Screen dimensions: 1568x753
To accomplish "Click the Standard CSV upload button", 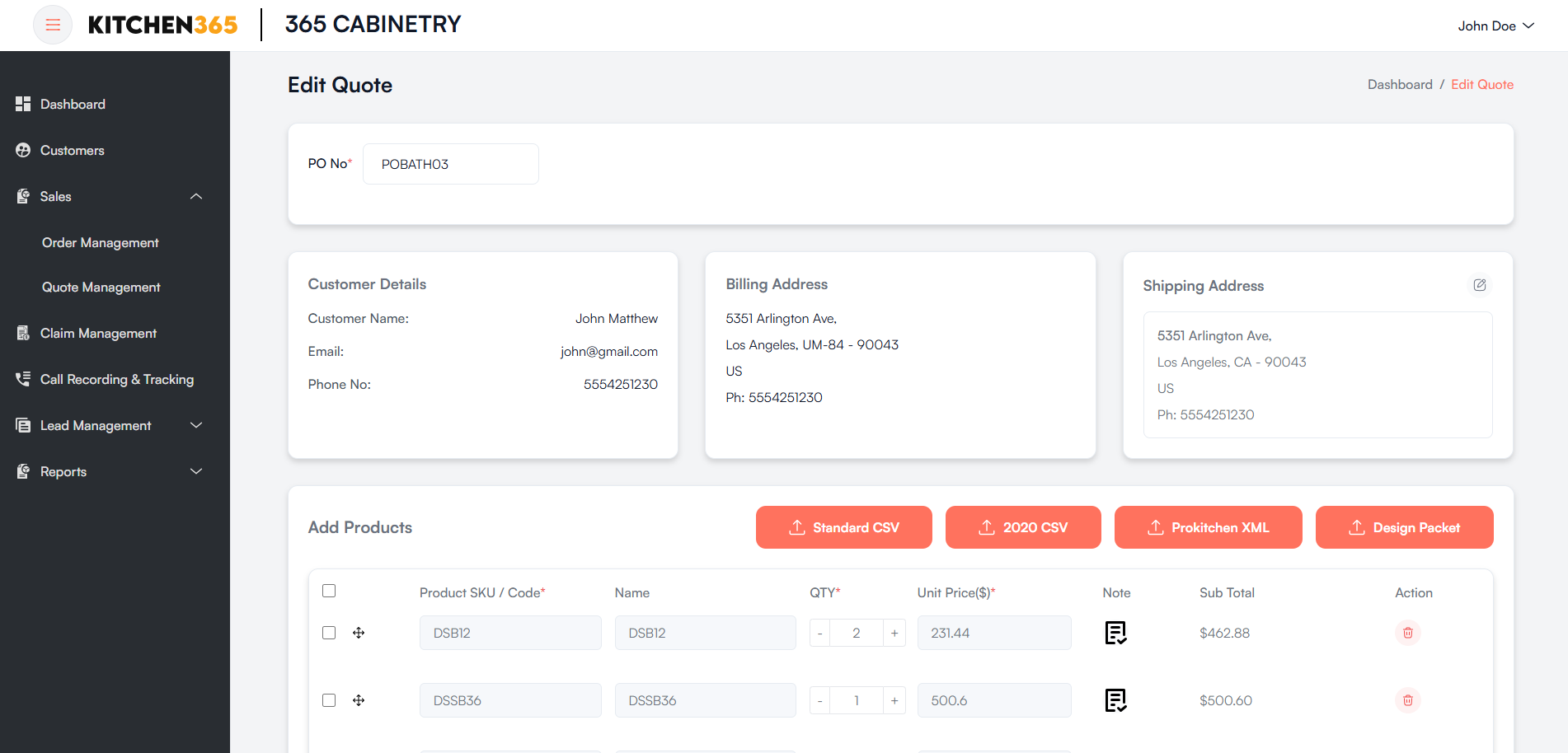I will pyautogui.click(x=843, y=527).
